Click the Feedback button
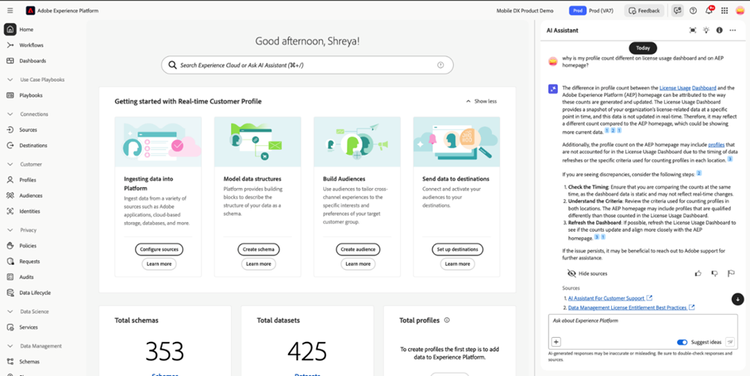The height and width of the screenshot is (376, 750). (x=644, y=11)
